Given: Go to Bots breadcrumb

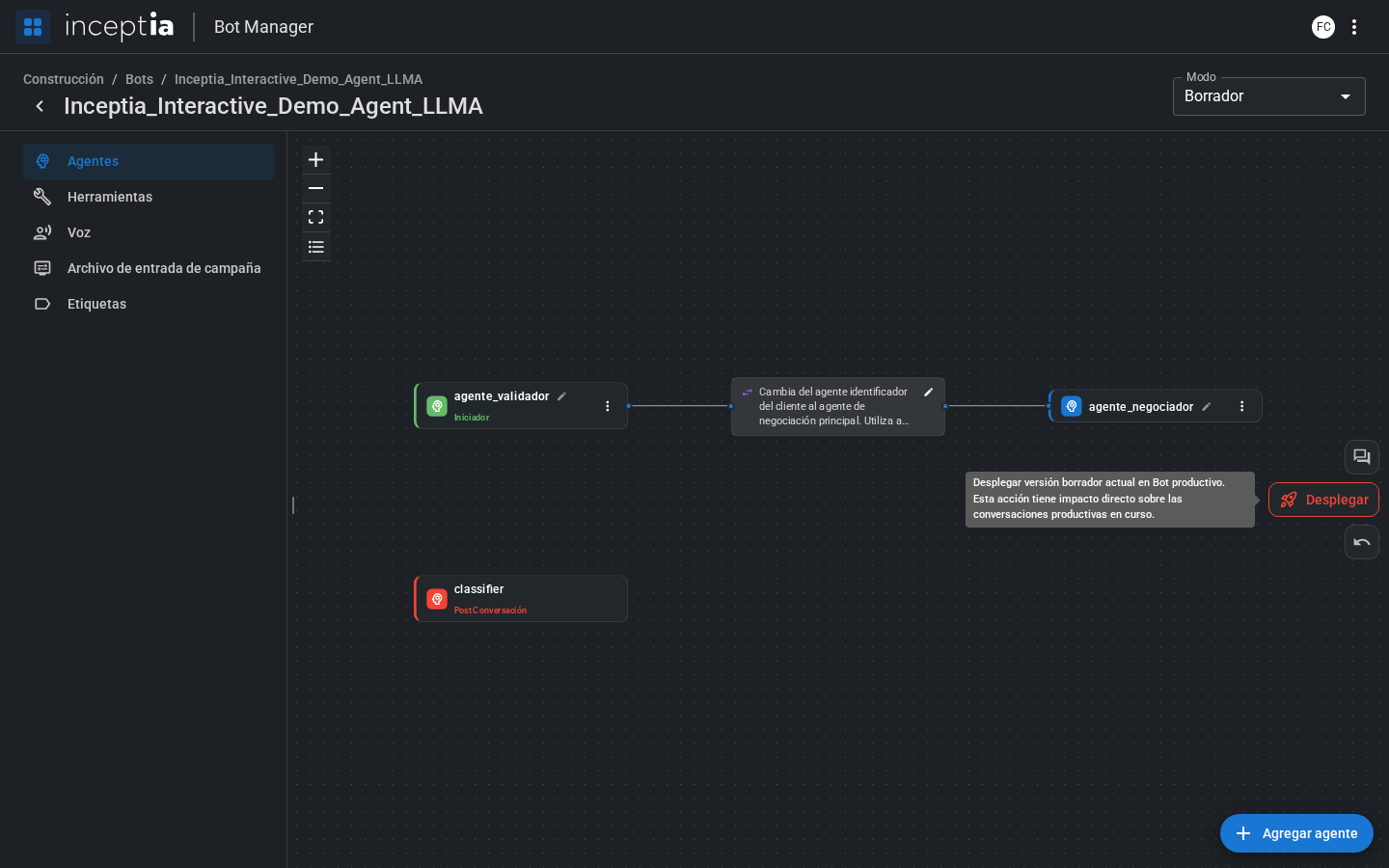Looking at the screenshot, I should (139, 79).
